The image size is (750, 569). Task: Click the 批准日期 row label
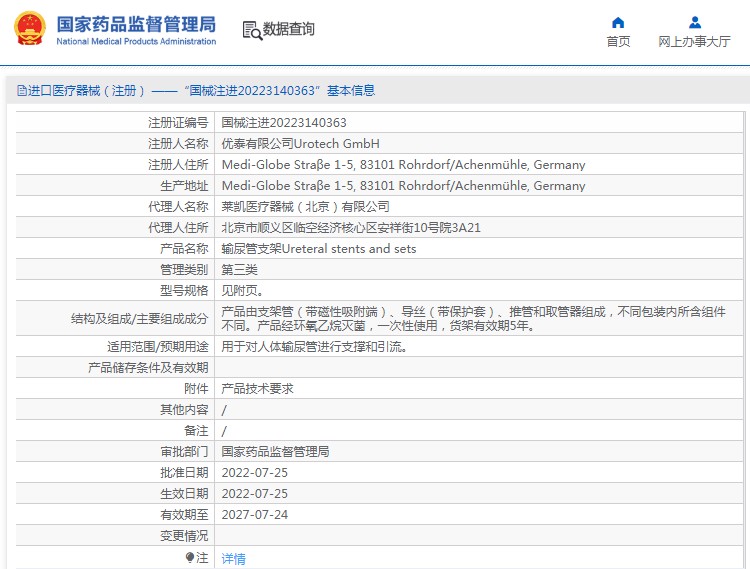(184, 473)
